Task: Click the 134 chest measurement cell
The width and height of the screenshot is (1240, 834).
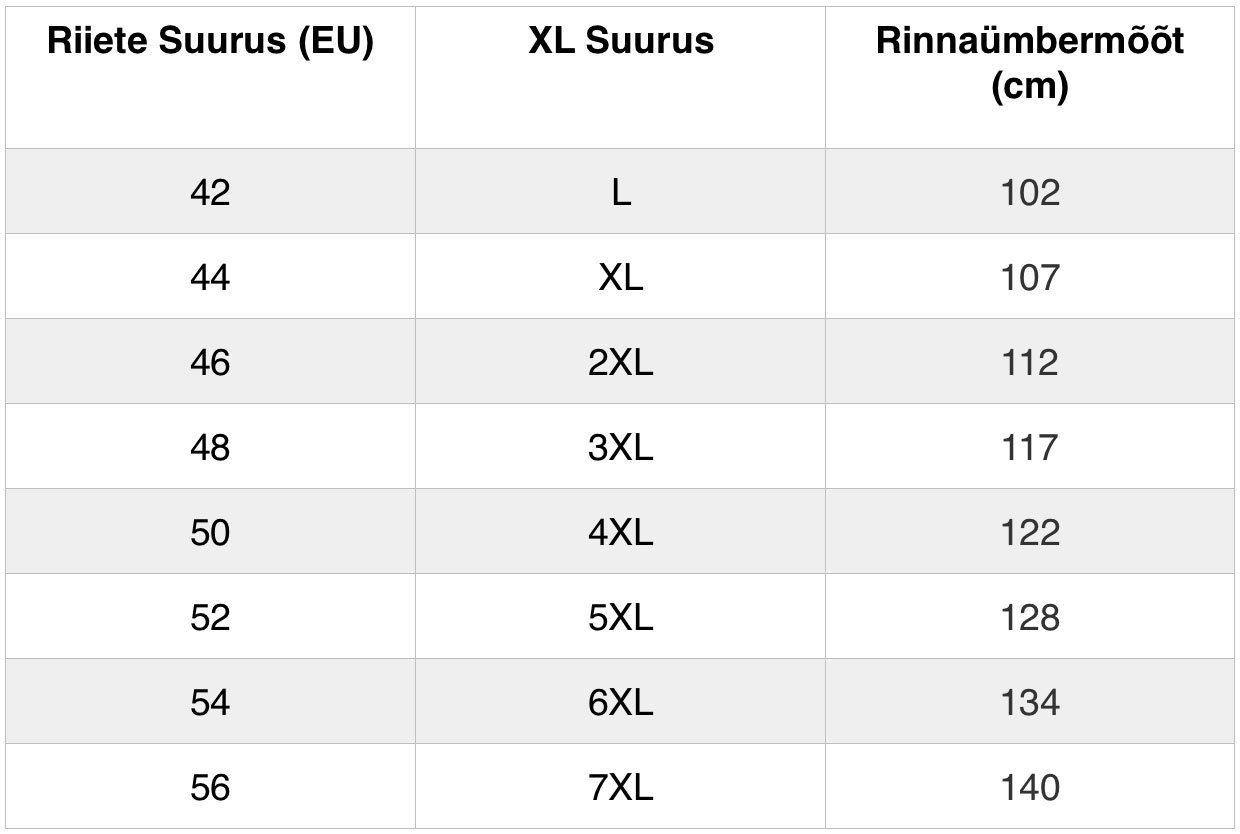Action: [1030, 702]
